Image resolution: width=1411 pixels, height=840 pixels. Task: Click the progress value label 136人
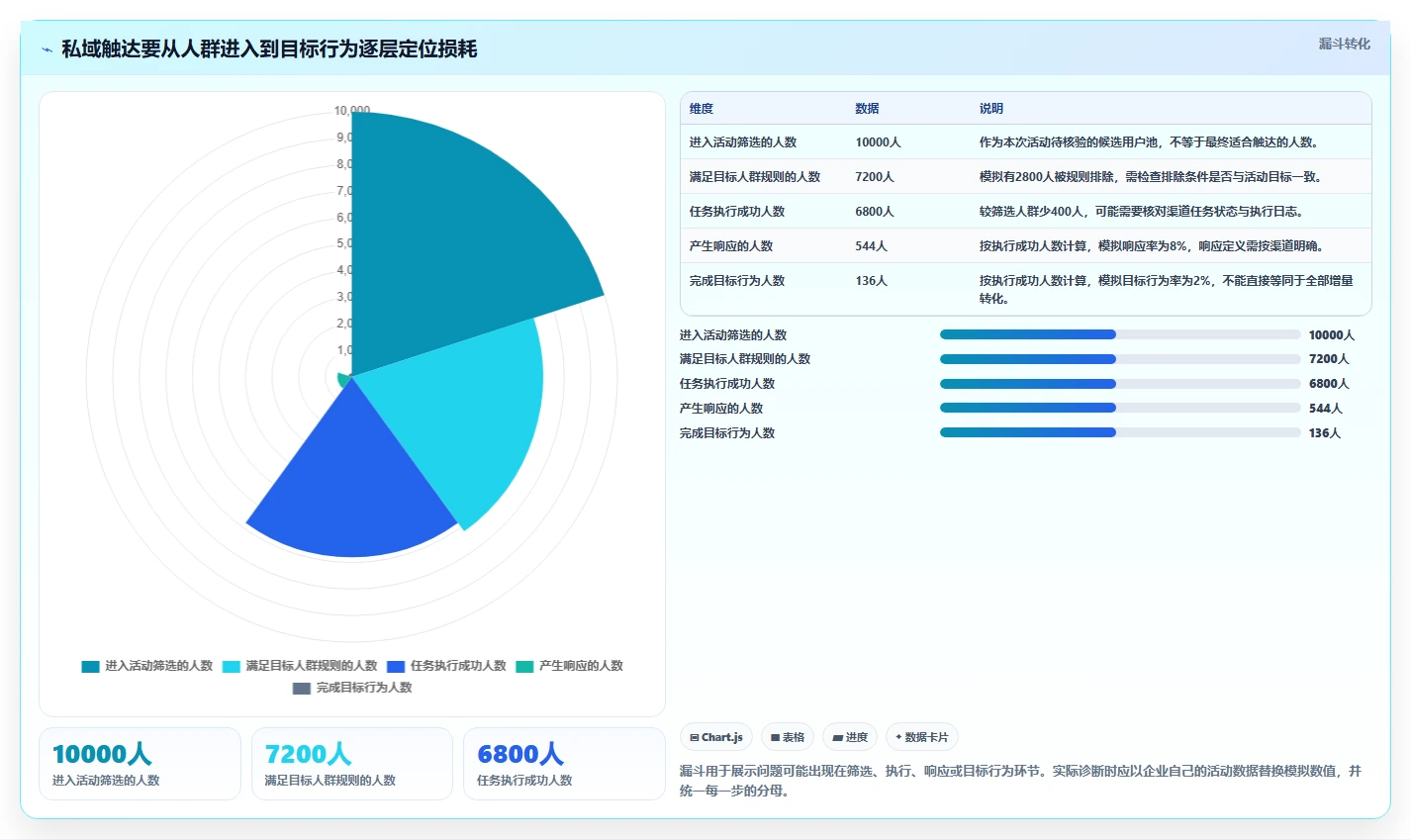tap(1325, 433)
